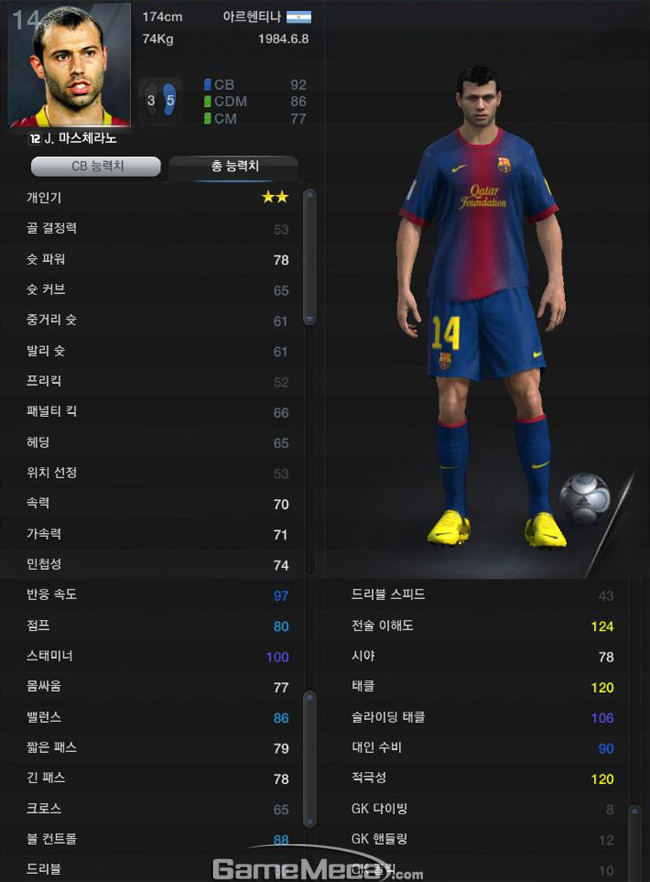Click the Argentina flag icon
This screenshot has width=650, height=882.
(x=299, y=17)
